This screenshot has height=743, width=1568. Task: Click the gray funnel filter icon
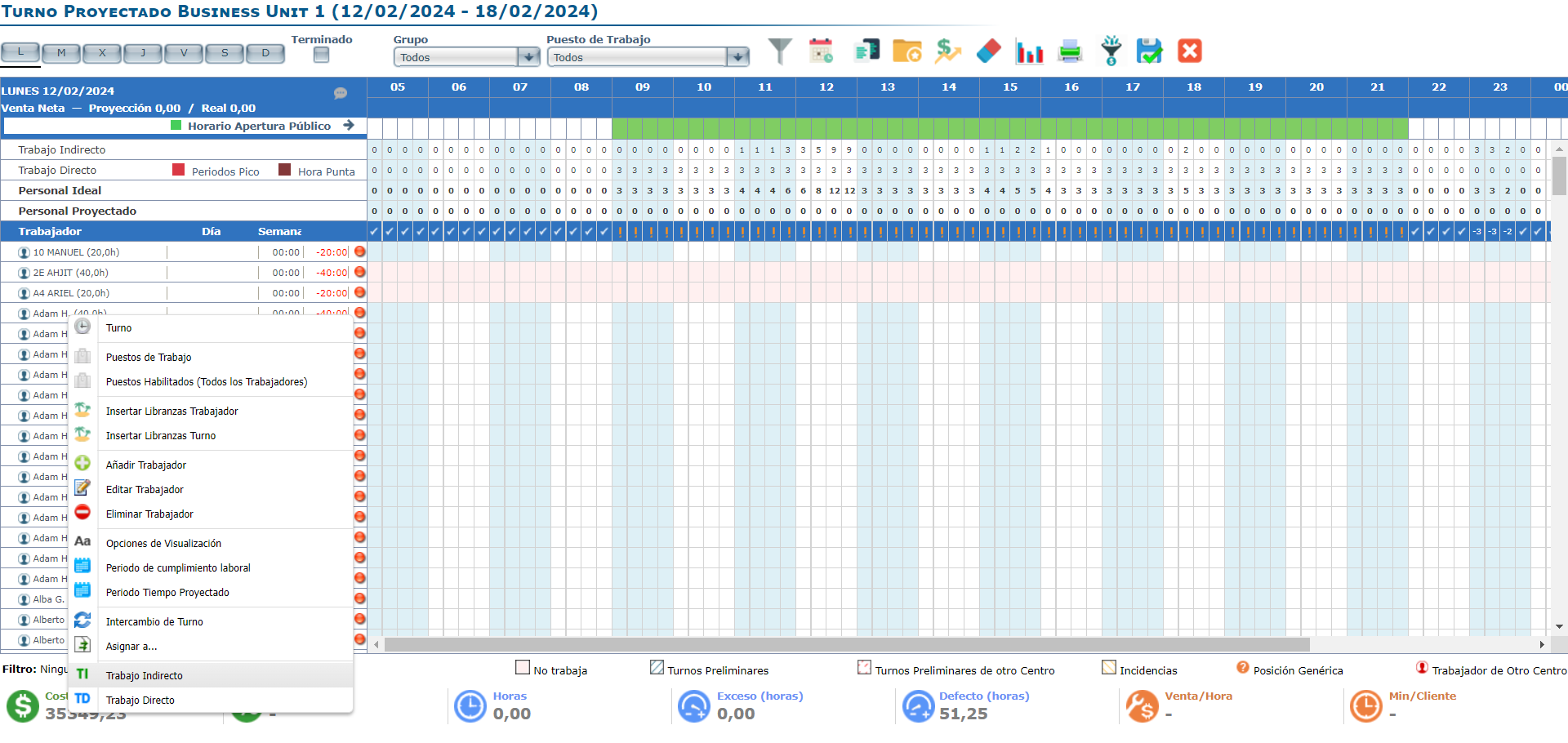[780, 51]
